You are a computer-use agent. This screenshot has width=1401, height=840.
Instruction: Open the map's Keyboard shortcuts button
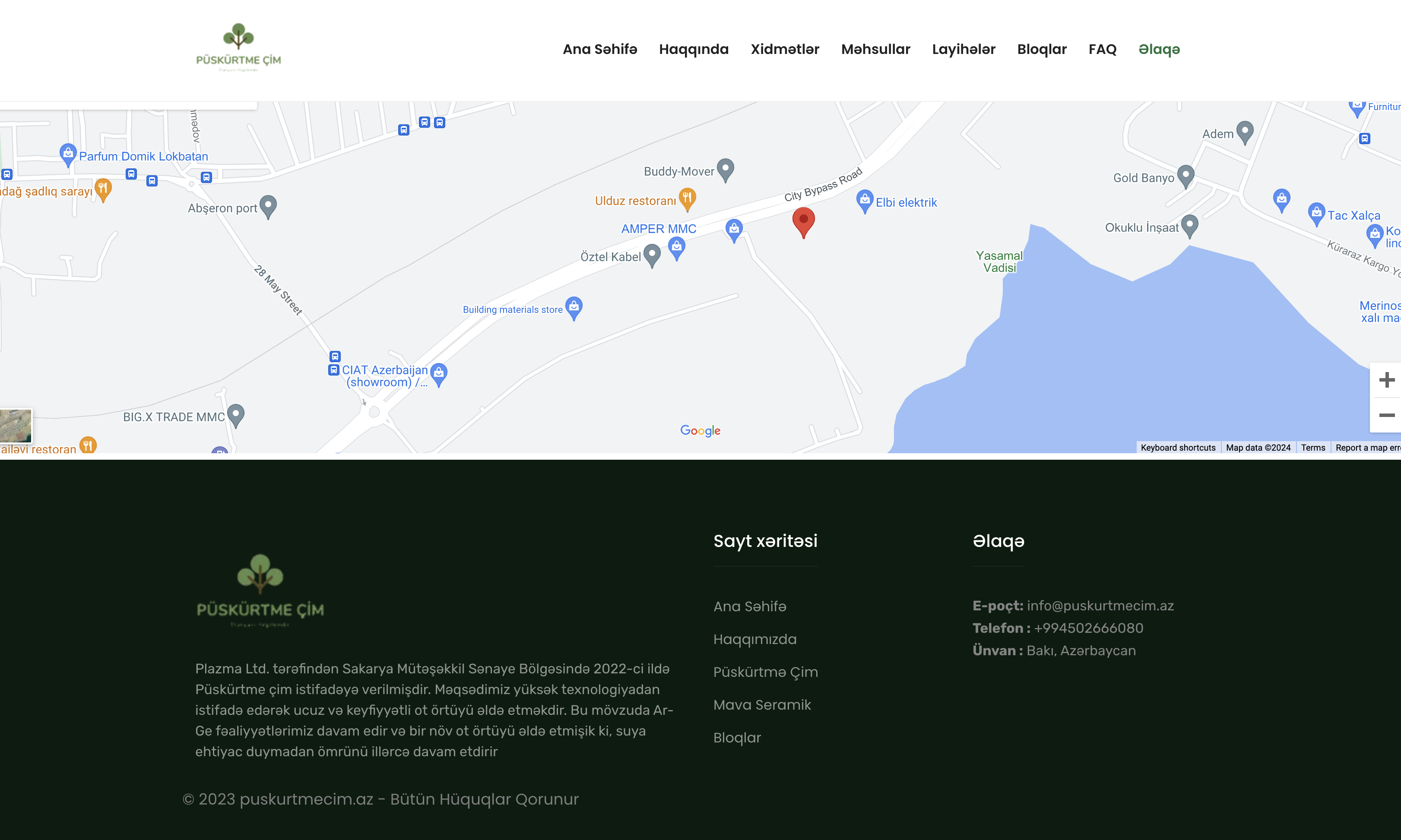click(1178, 448)
